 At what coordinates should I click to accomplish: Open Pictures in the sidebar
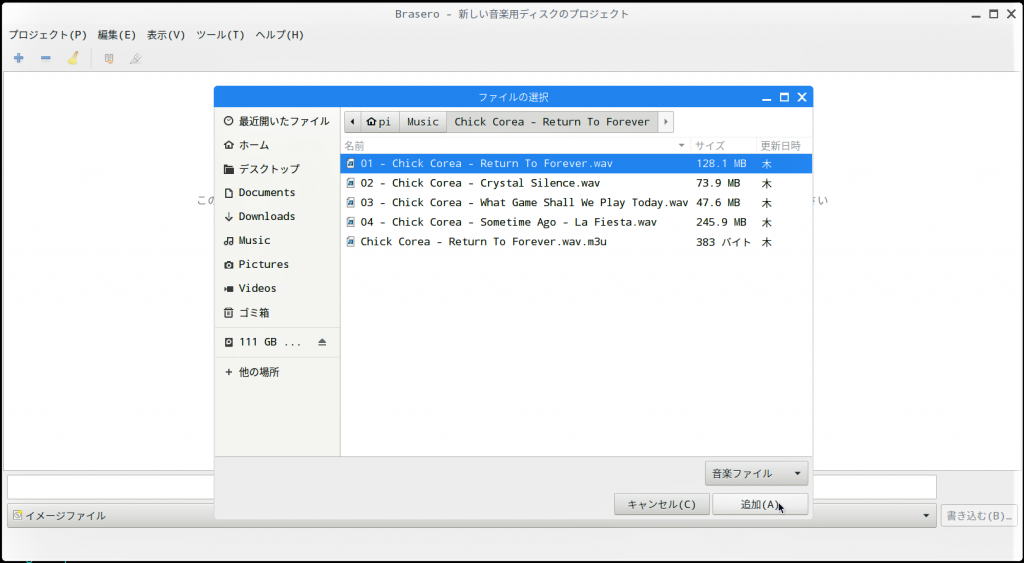tap(277, 265)
